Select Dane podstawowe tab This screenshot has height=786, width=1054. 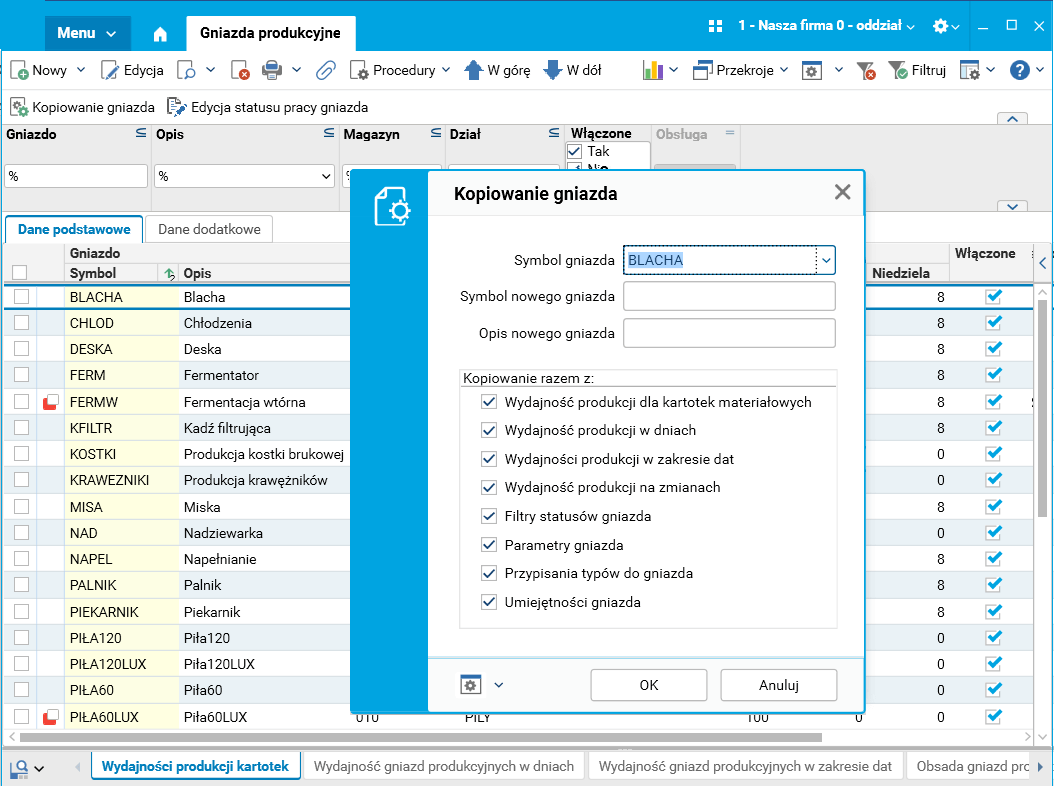(74, 229)
